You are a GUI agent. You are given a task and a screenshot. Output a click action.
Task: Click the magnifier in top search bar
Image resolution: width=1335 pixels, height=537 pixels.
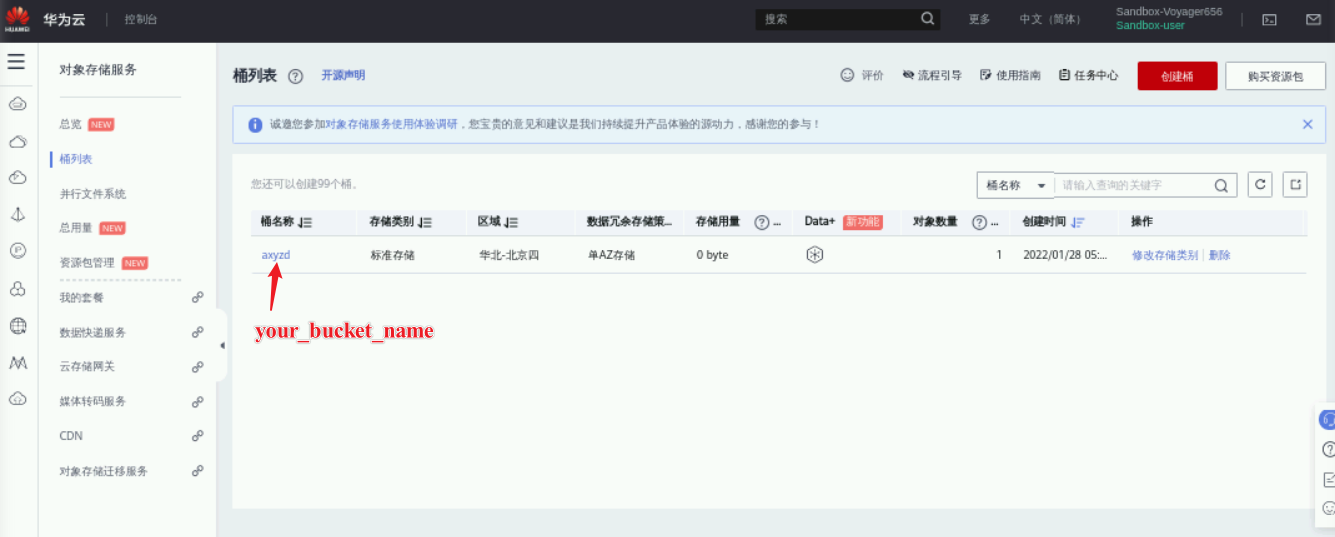pyautogui.click(x=928, y=19)
